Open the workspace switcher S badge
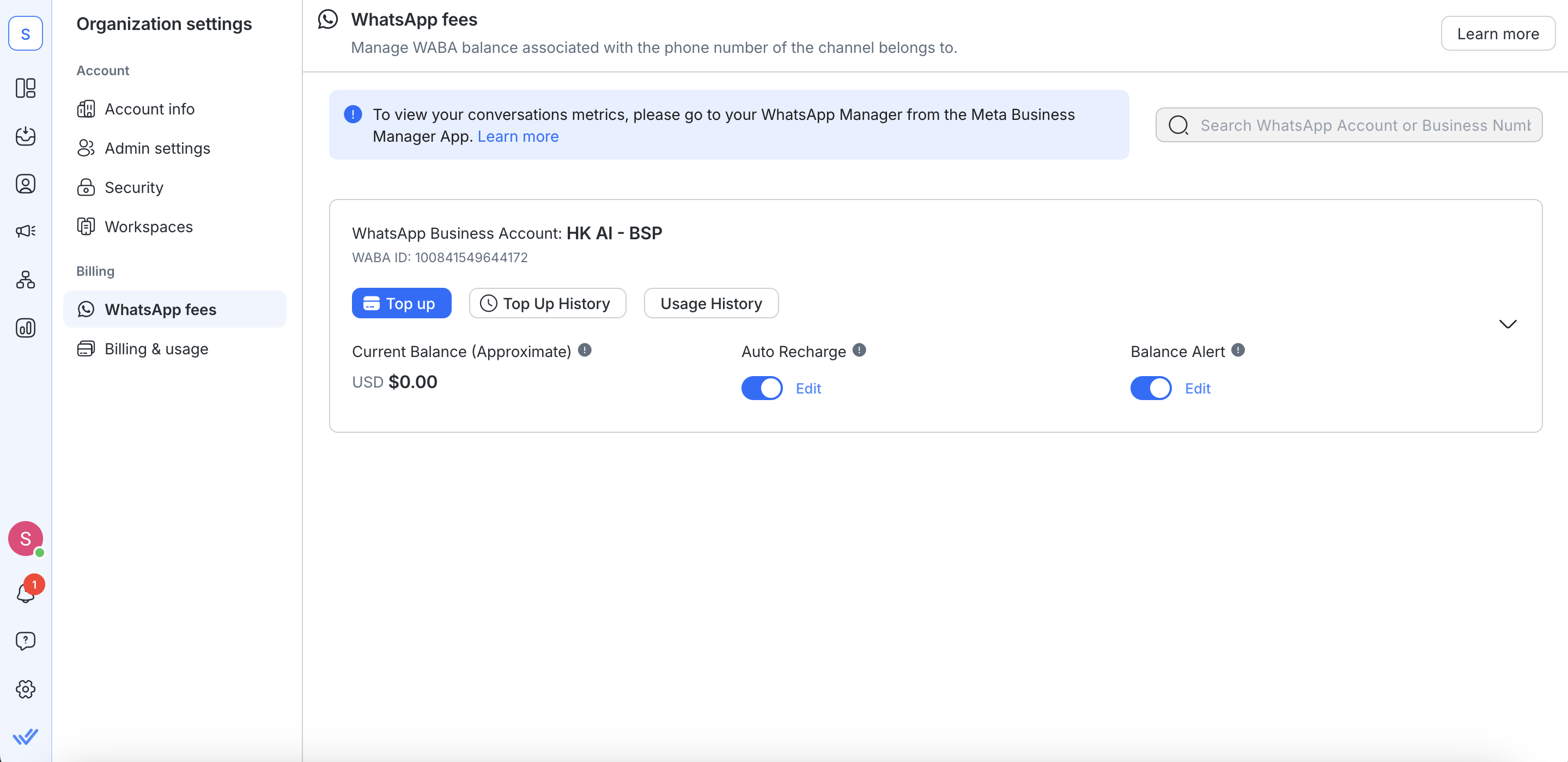 pyautogui.click(x=26, y=34)
